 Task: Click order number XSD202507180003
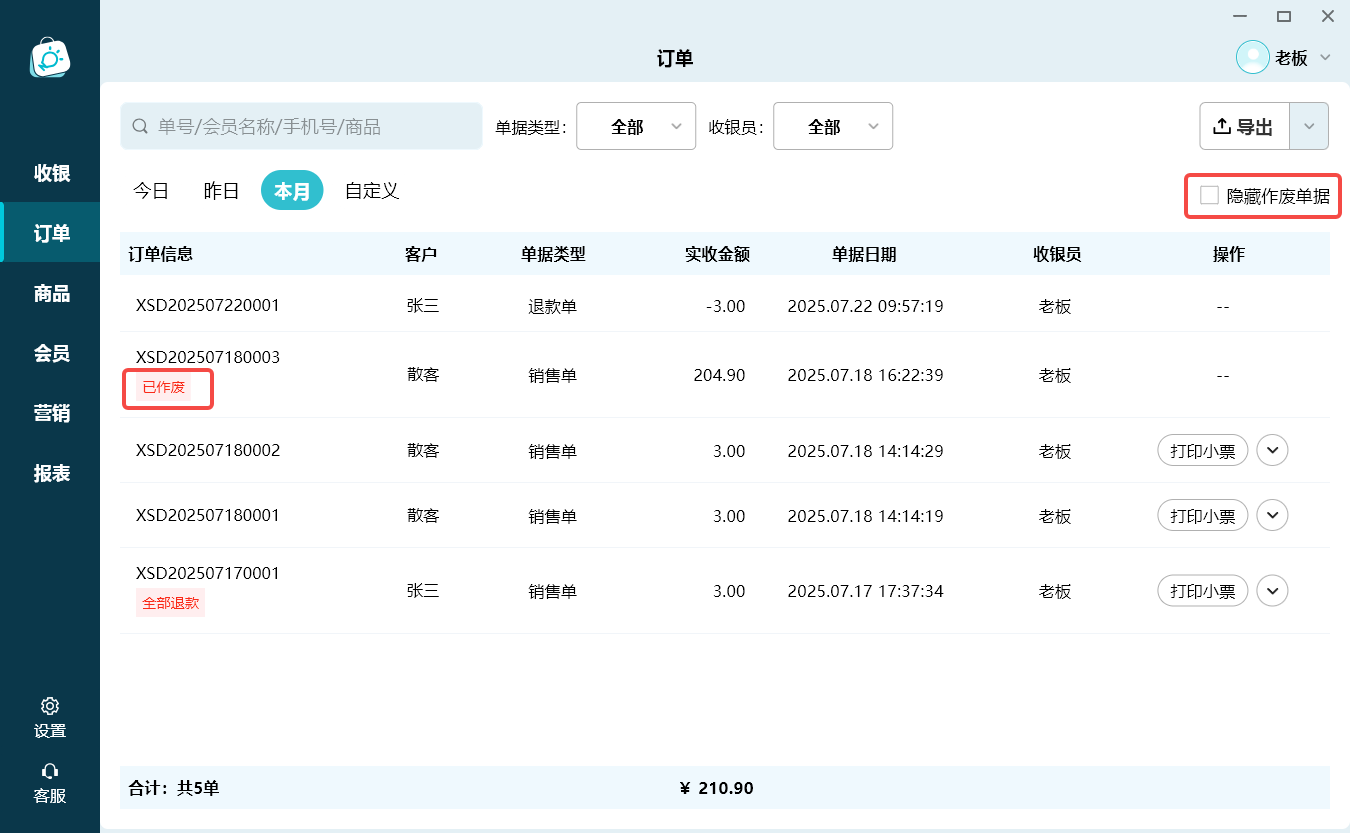tap(208, 357)
